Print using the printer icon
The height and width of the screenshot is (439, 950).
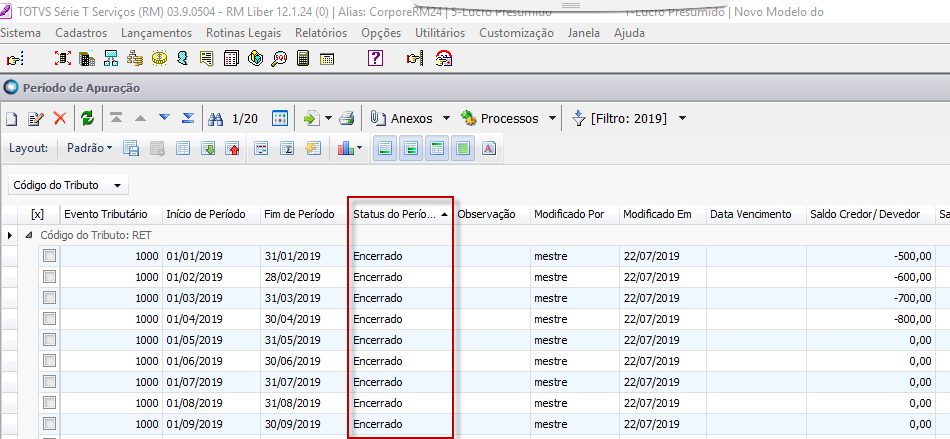pos(347,119)
